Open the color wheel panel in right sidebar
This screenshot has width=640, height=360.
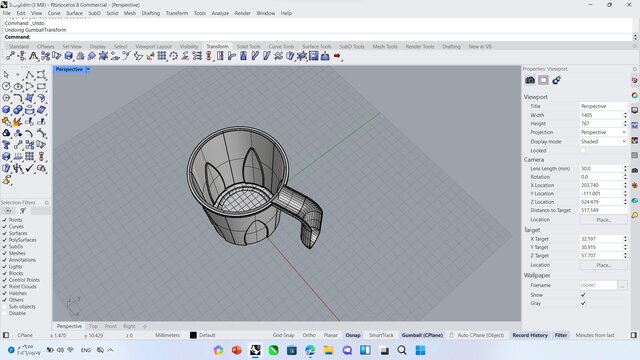pos(635,95)
